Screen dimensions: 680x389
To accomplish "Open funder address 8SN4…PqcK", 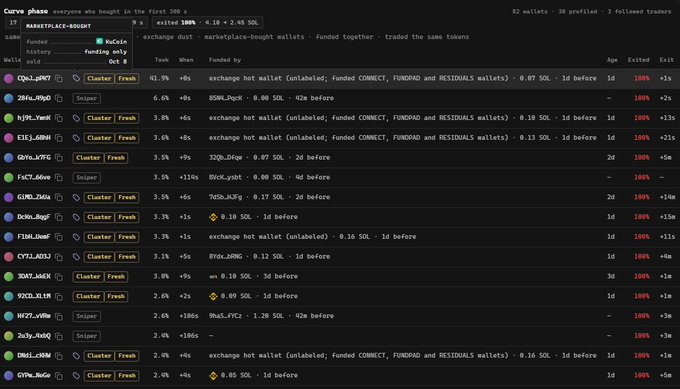I will tap(226, 98).
